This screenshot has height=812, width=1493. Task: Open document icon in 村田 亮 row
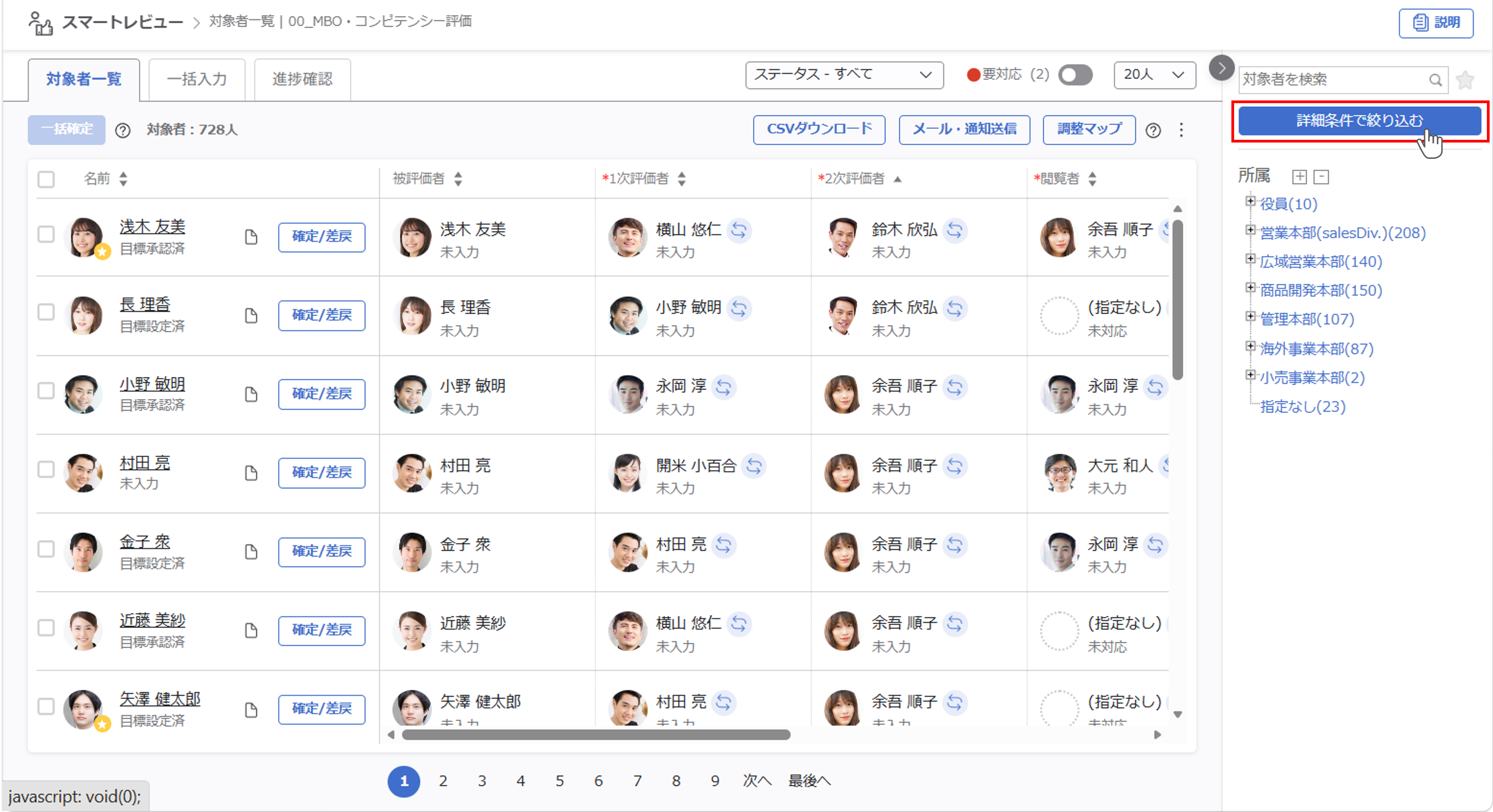251,473
